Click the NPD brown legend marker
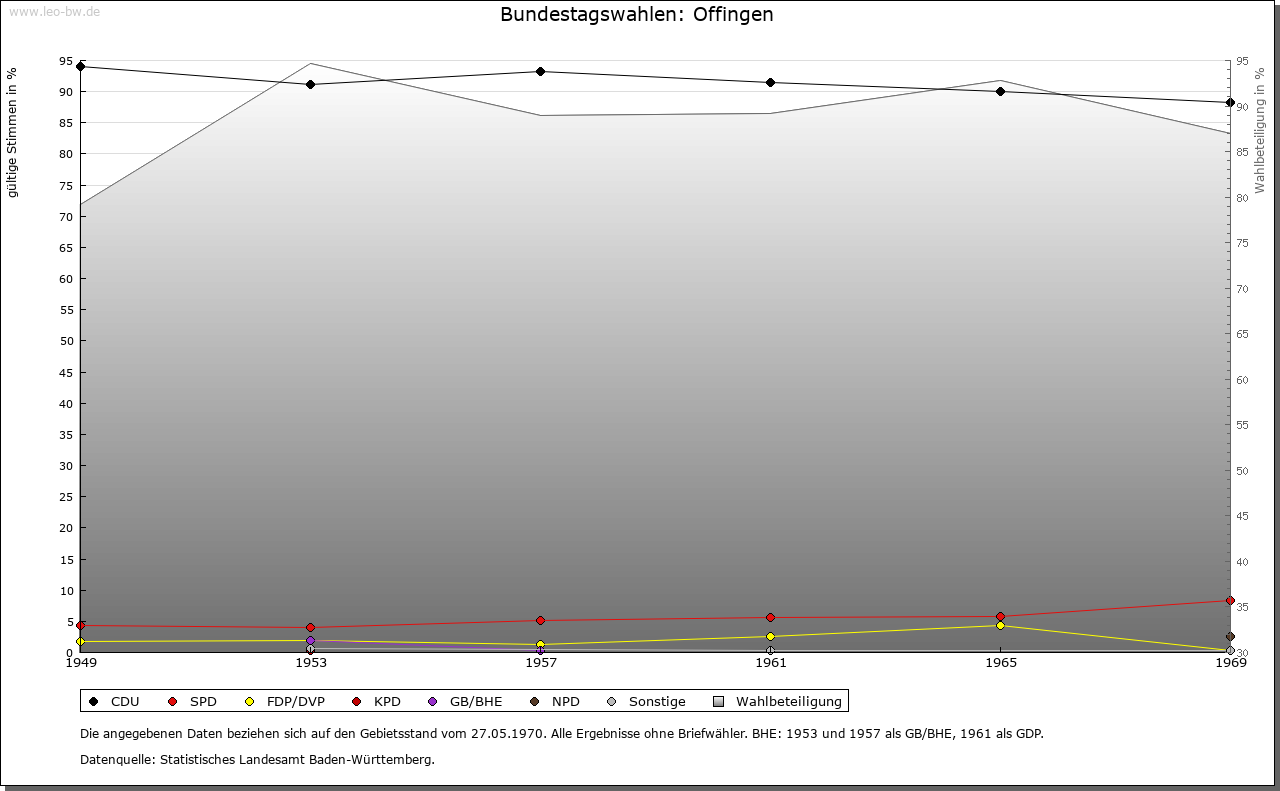The image size is (1280, 791). pyautogui.click(x=535, y=702)
